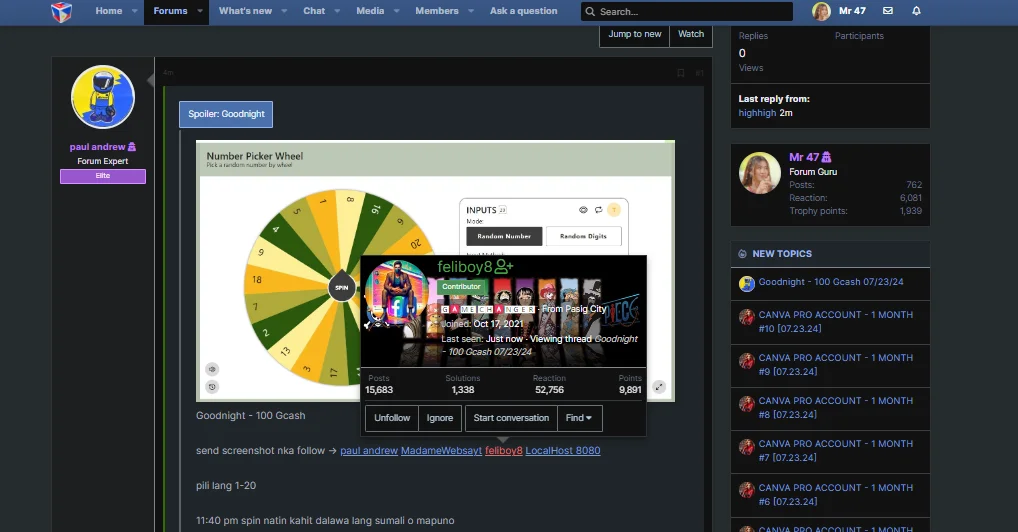Image resolution: width=1018 pixels, height=532 pixels.
Task: Click the post number #1 link
Action: coord(699,73)
